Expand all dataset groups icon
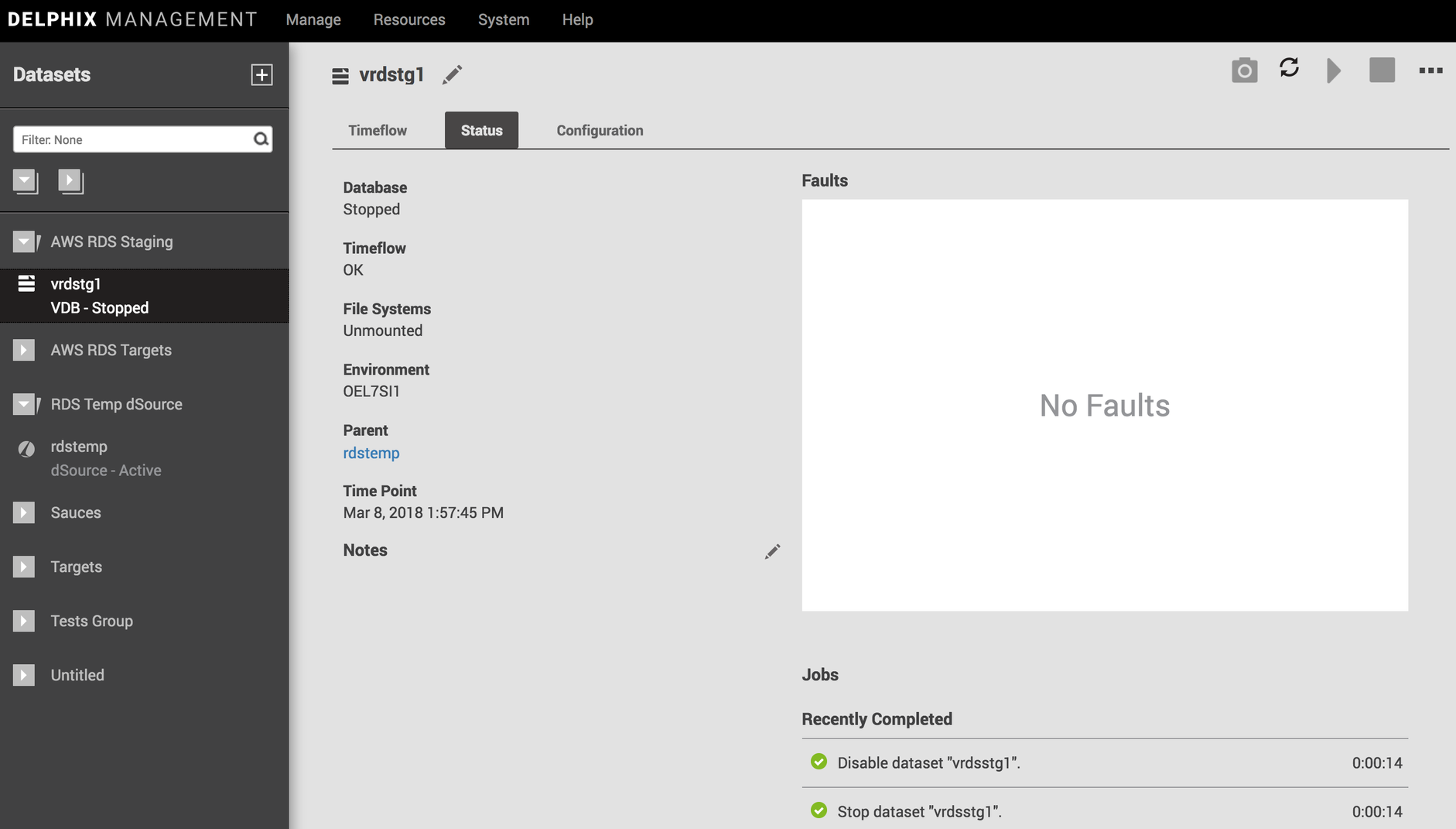The width and height of the screenshot is (1456, 829). [70, 181]
